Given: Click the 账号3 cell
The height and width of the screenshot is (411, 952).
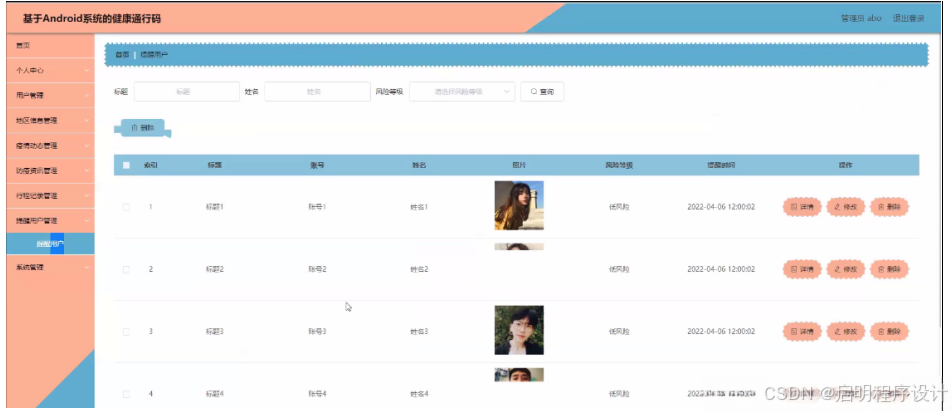Looking at the screenshot, I should [318, 331].
